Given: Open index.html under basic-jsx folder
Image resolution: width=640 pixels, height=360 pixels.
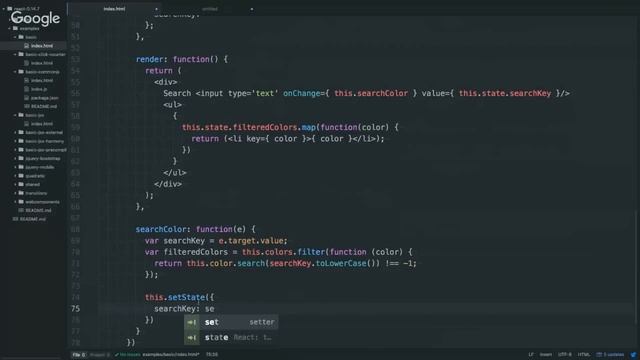Looking at the screenshot, I should pos(42,124).
